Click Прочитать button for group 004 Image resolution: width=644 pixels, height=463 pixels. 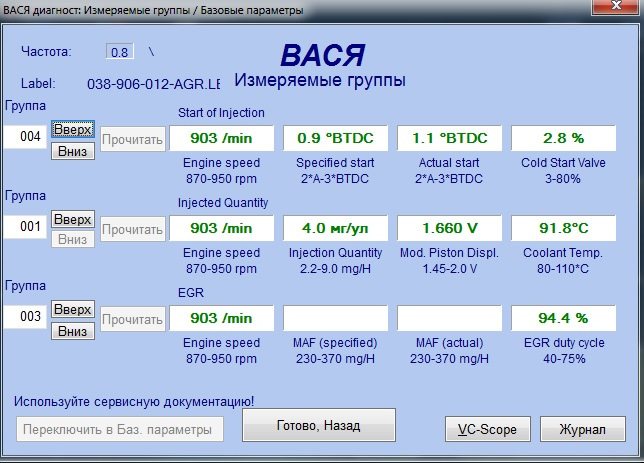pos(133,139)
